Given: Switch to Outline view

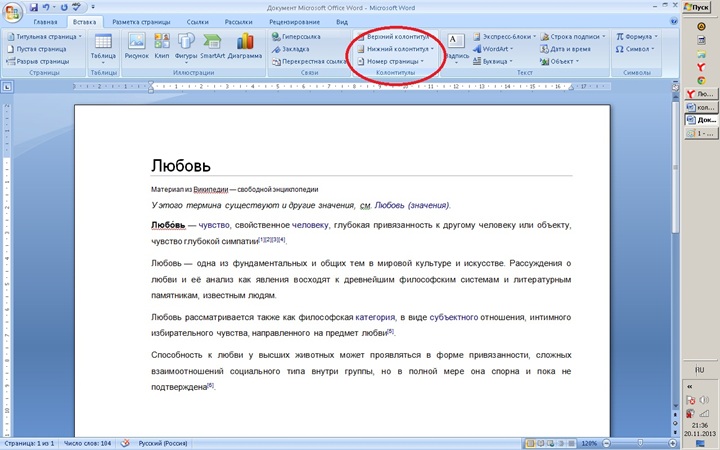Looking at the screenshot, I should point(560,444).
